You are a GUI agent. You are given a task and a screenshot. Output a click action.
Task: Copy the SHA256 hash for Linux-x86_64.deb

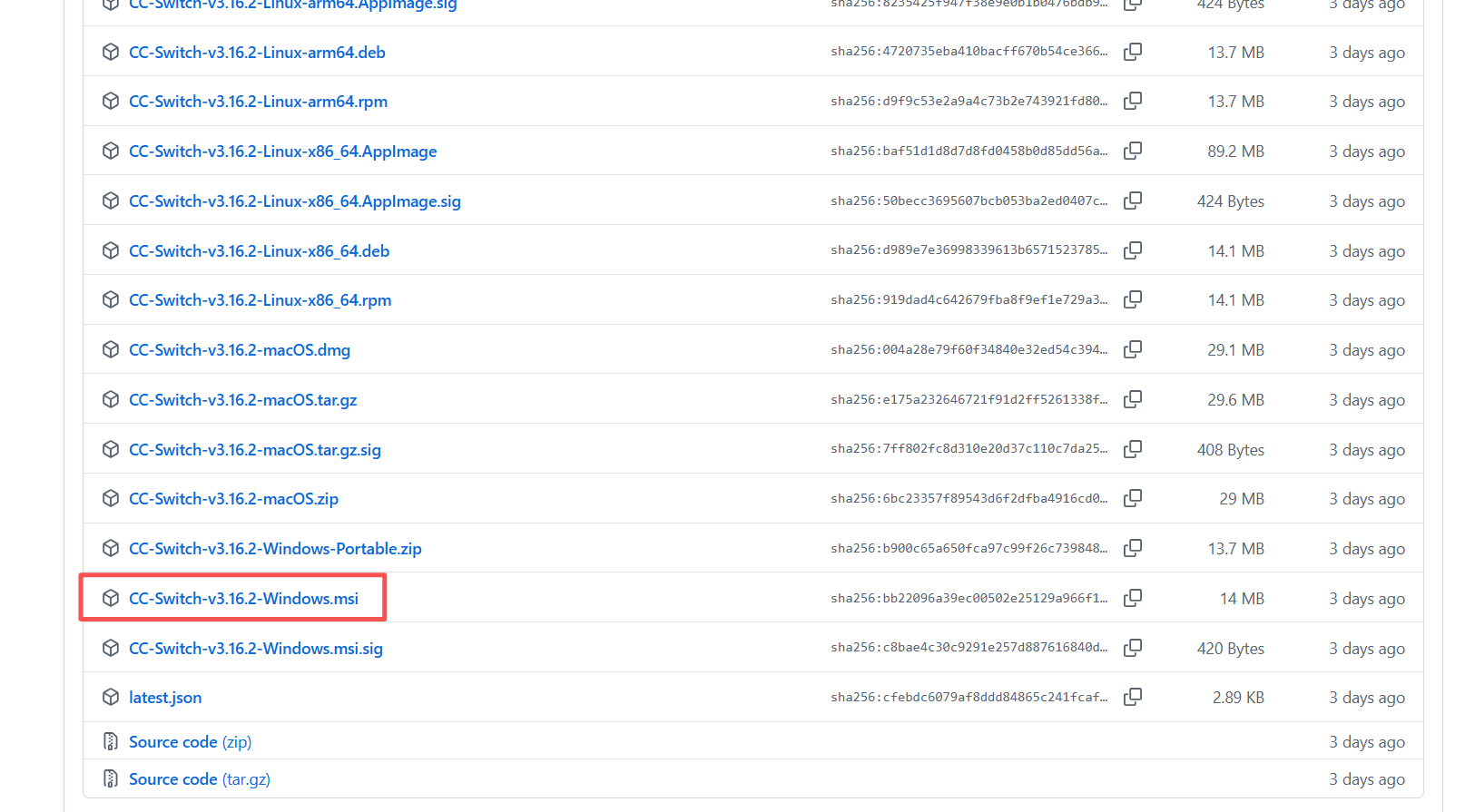[x=1133, y=250]
